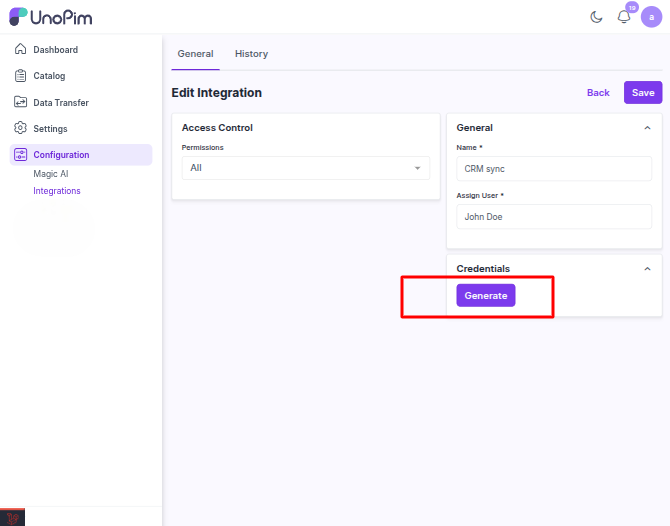670x526 pixels.
Task: Click the Catalog clipboard icon
Action: [x=21, y=76]
